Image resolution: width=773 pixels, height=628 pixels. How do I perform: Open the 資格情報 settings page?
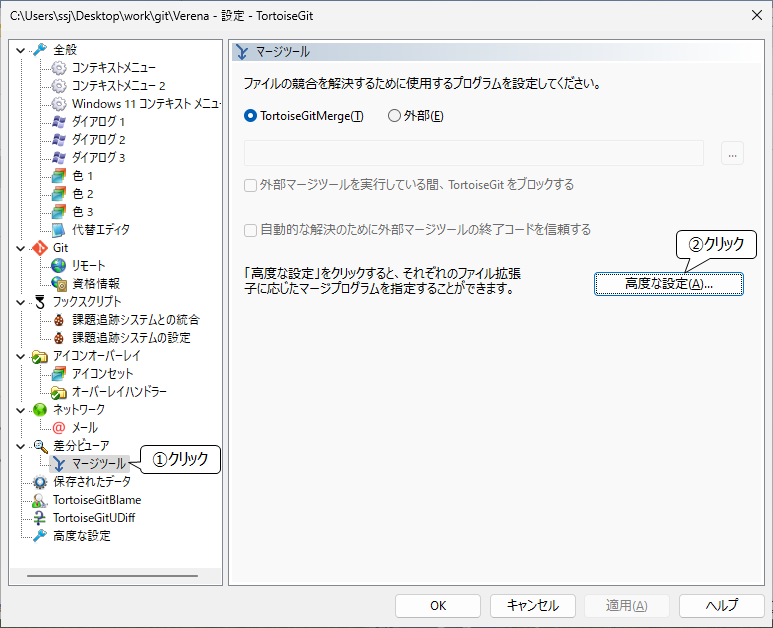(x=96, y=284)
